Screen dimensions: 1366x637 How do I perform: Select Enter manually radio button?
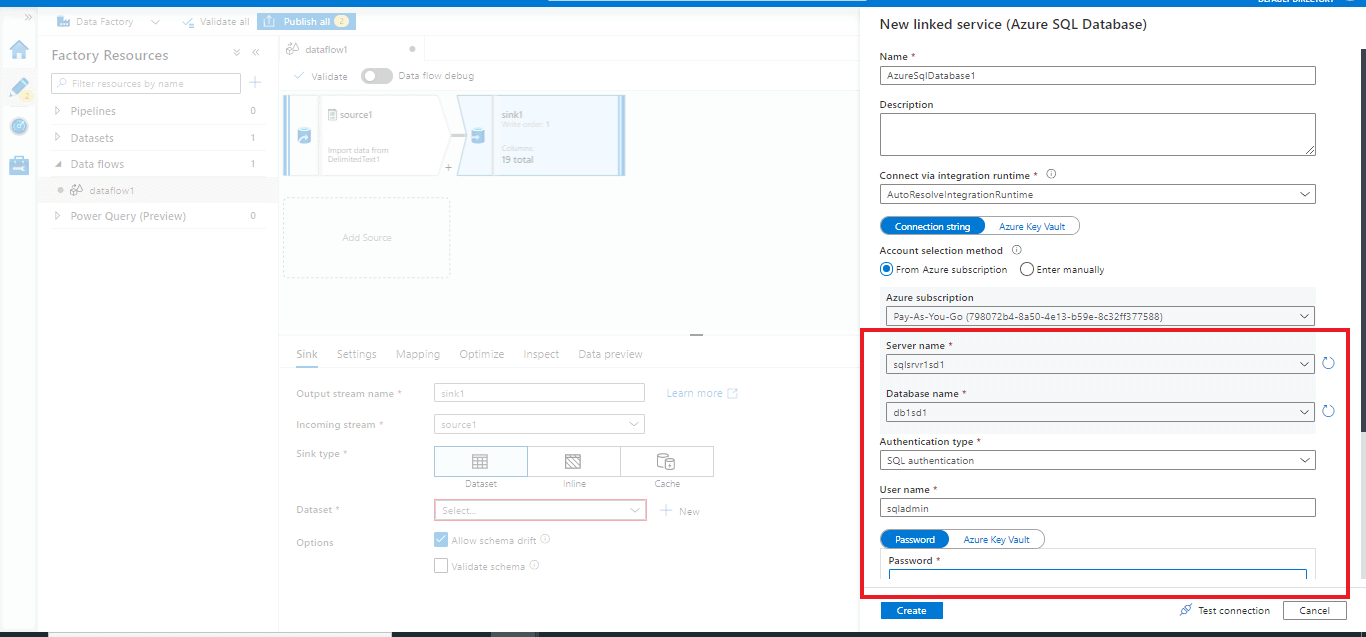click(x=1026, y=269)
